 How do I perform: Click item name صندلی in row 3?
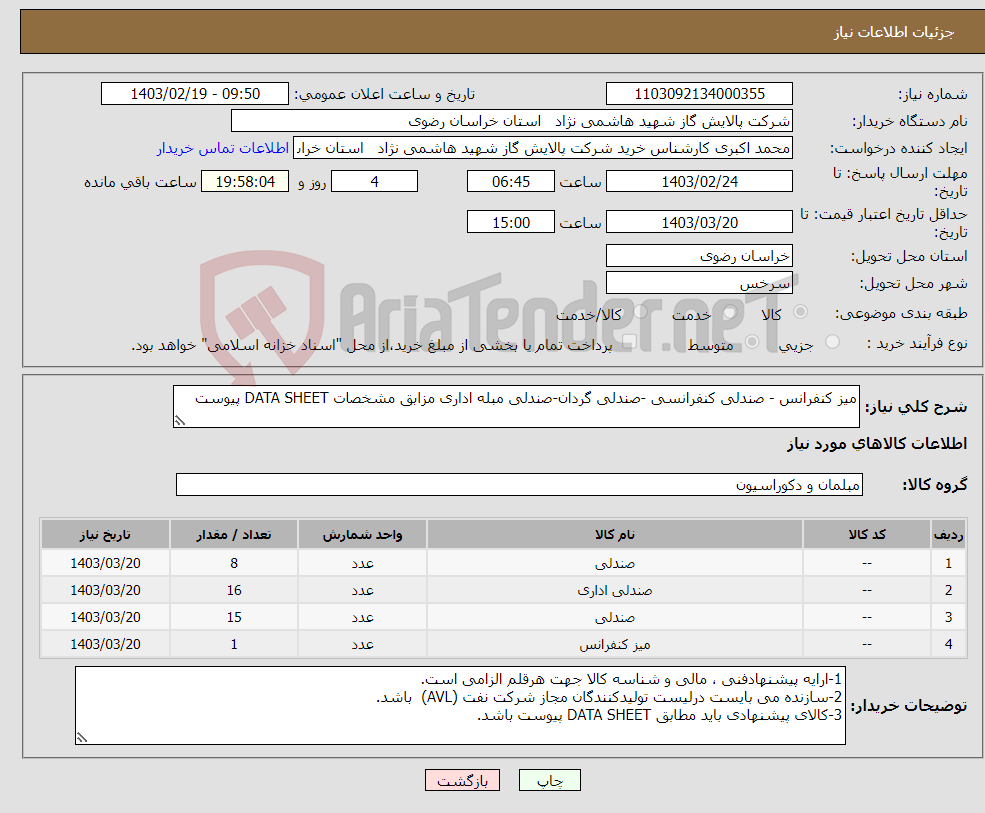(x=614, y=618)
